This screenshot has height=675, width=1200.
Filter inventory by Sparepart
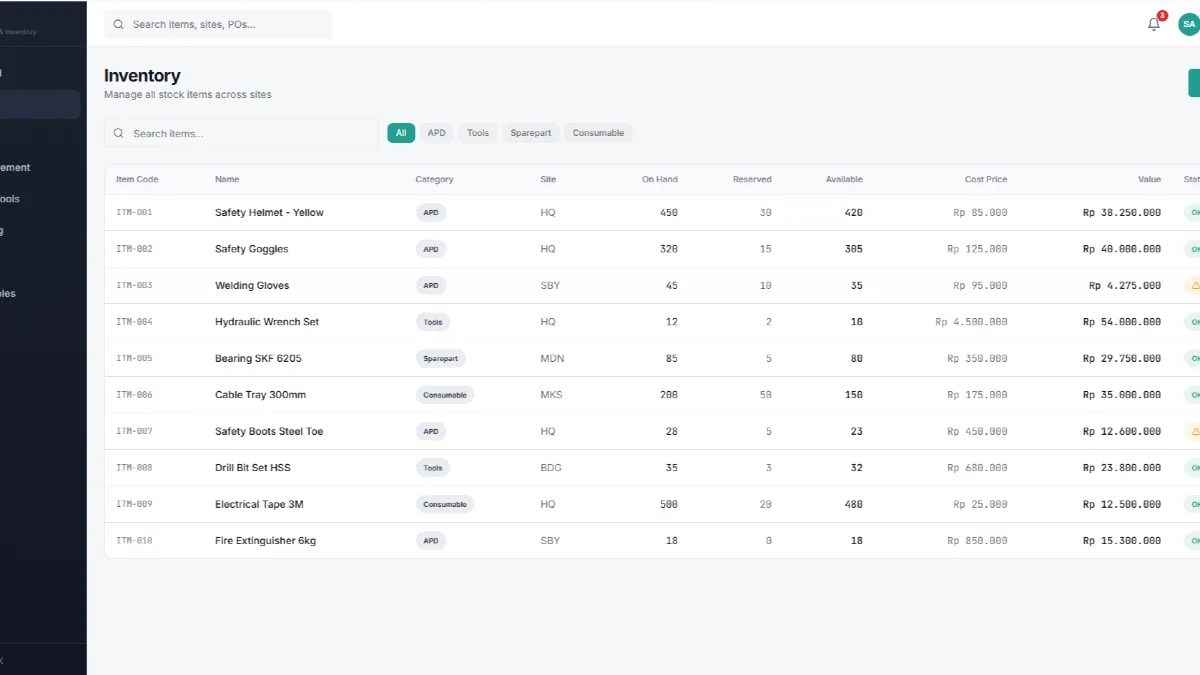531,133
